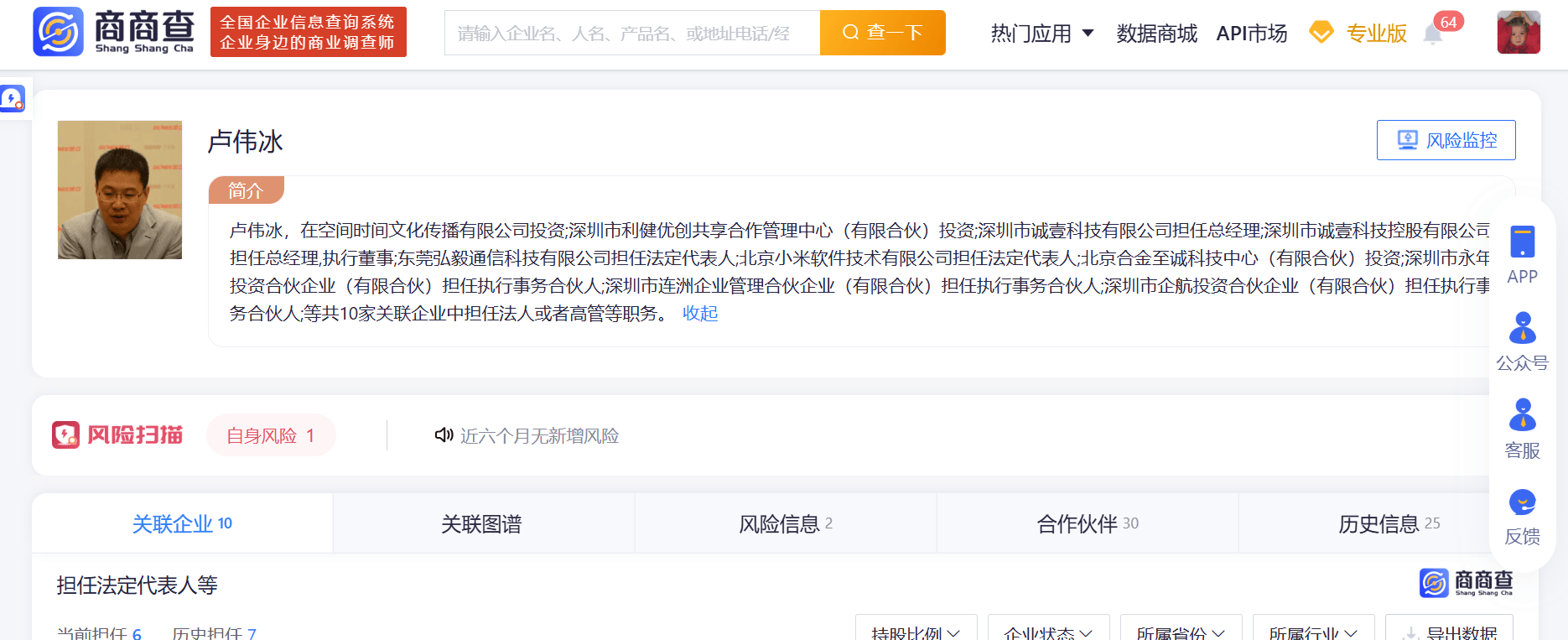The image size is (1568, 640).
Task: Collapse the intro with 收起 link
Action: tap(700, 314)
